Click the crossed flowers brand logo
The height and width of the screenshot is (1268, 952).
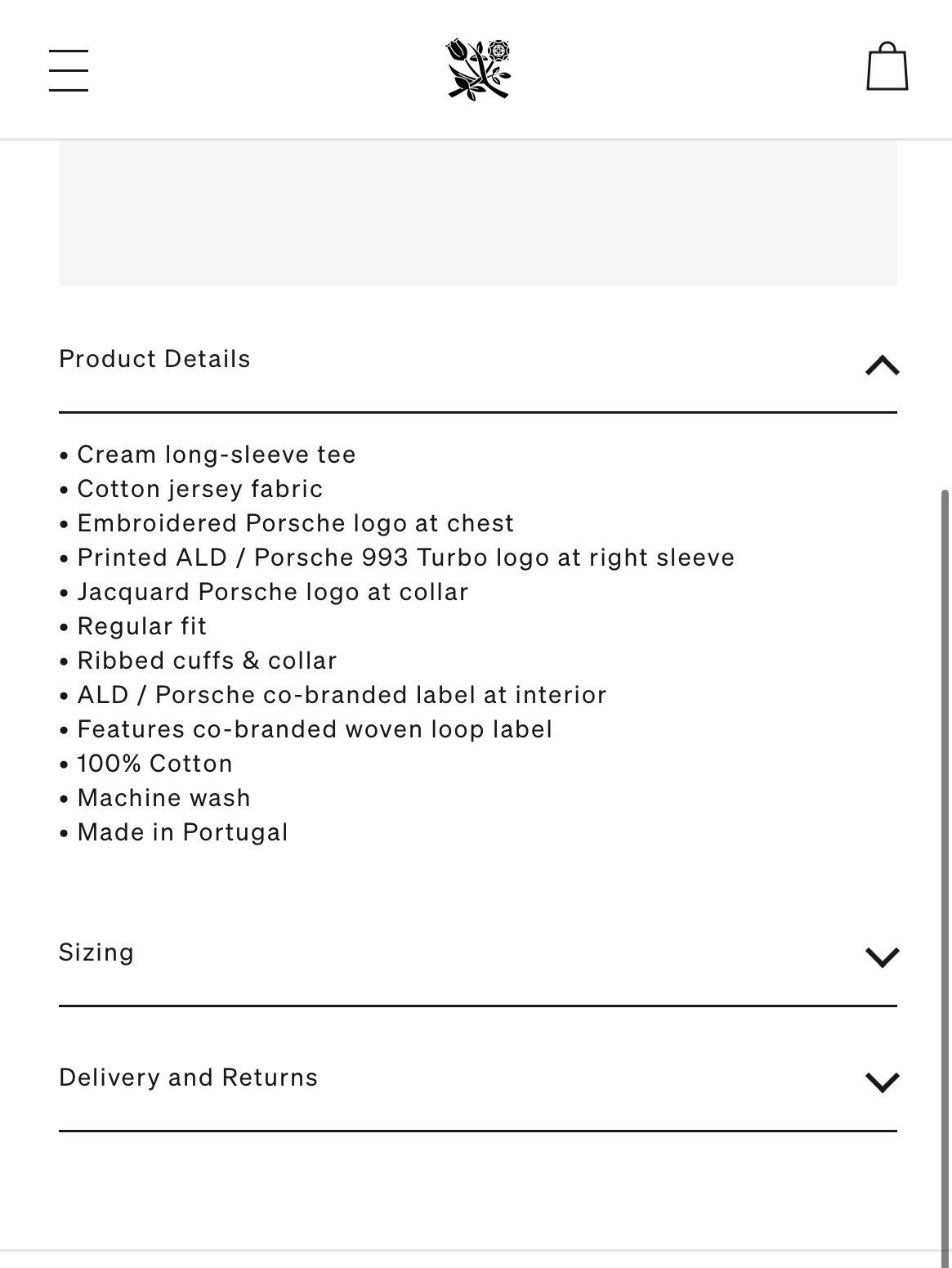click(478, 69)
